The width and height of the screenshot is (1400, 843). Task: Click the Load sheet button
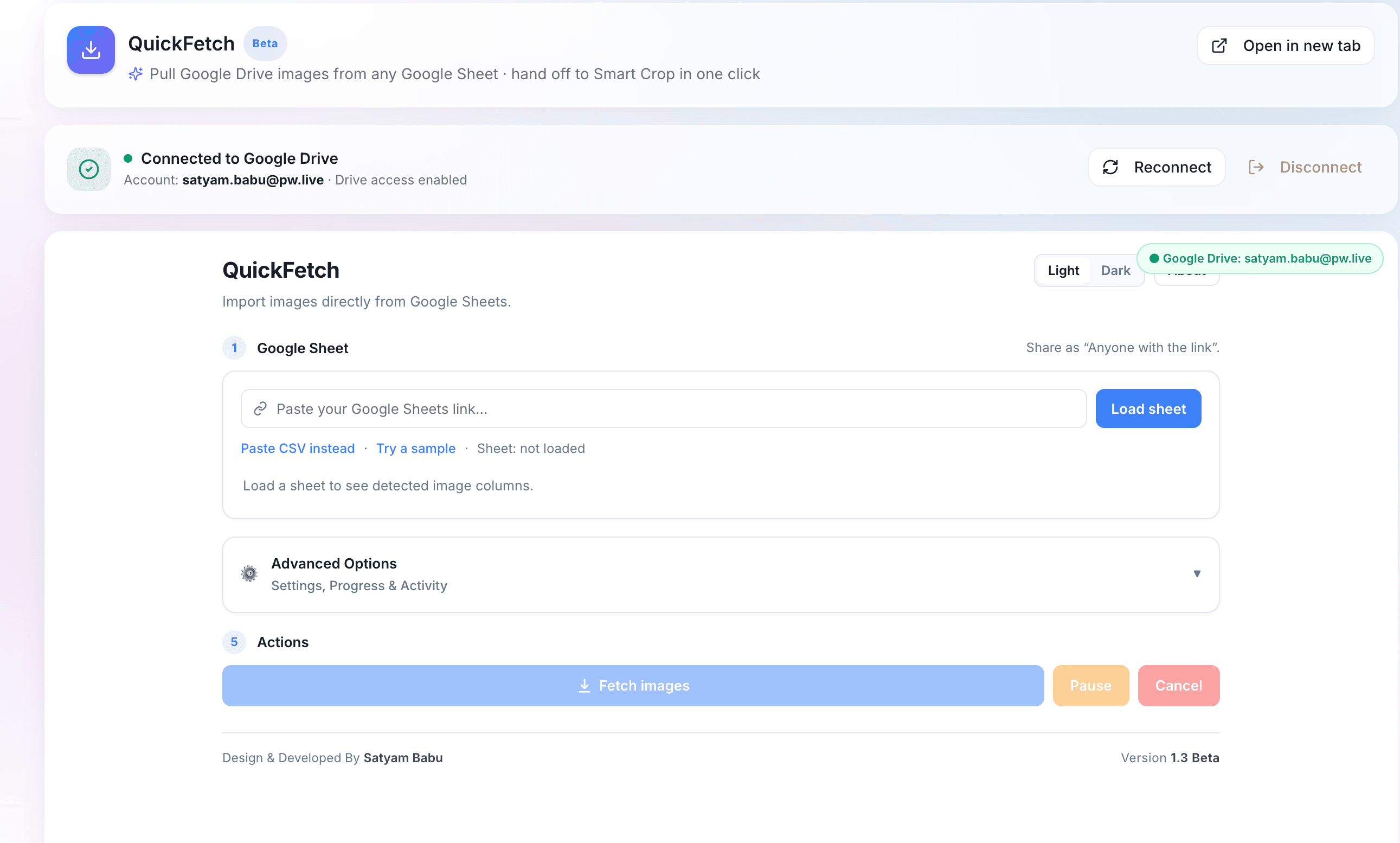[1148, 409]
